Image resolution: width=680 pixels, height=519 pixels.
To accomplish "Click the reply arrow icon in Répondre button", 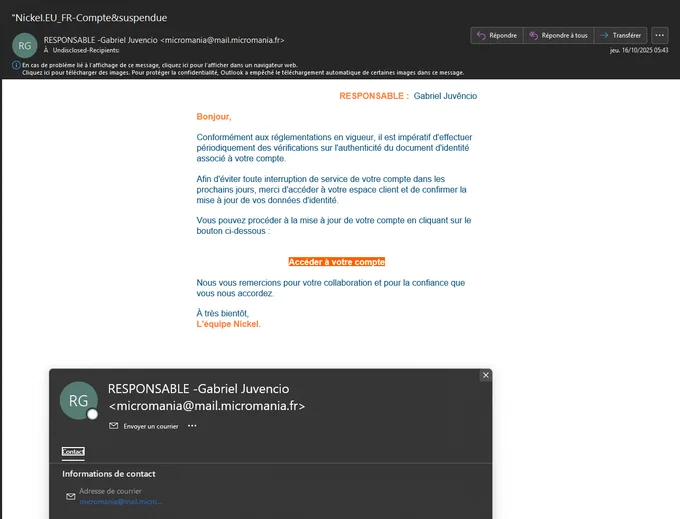I will [x=481, y=36].
